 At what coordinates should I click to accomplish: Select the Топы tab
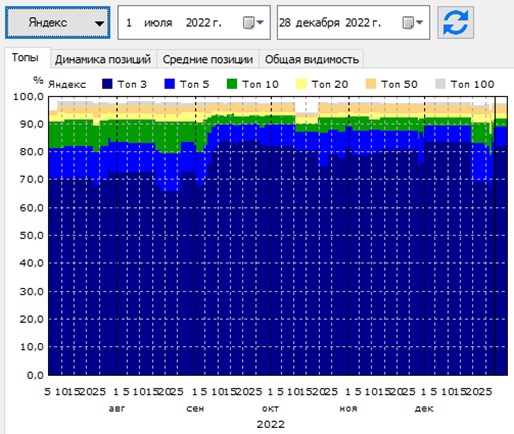[x=25, y=57]
